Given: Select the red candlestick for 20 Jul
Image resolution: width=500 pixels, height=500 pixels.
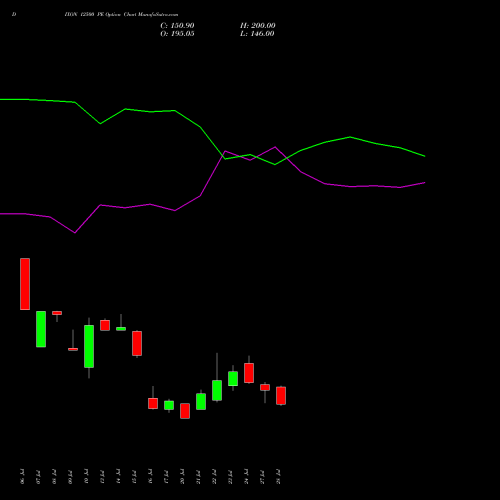Looking at the screenshot, I should point(185,411).
